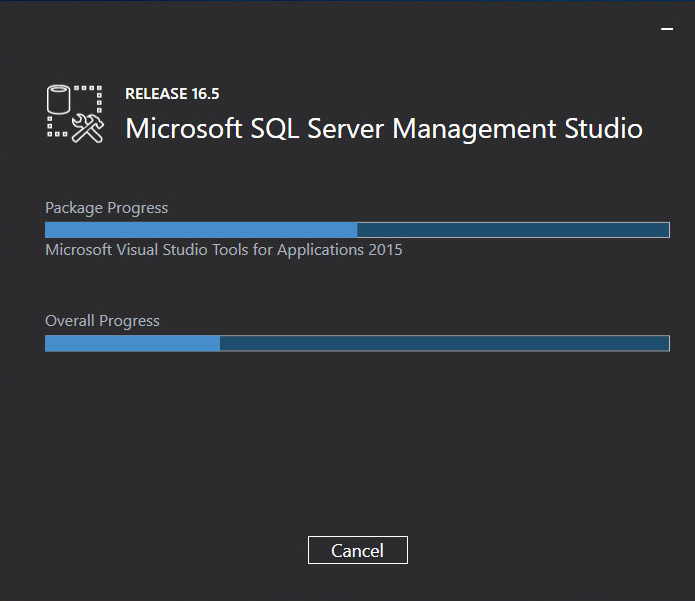This screenshot has width=695, height=601.
Task: Click the database cylinder in the logo
Action: [59, 99]
